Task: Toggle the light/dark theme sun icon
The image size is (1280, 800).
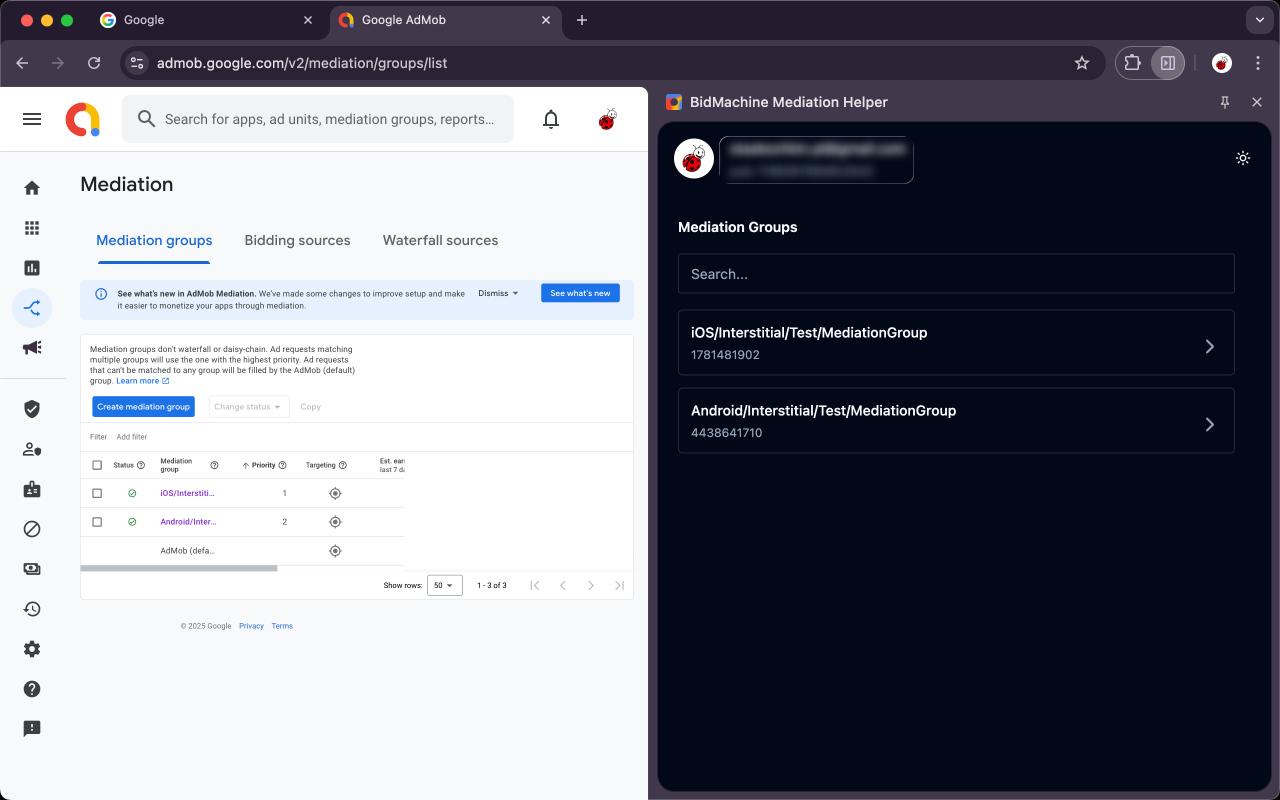Action: point(1243,158)
